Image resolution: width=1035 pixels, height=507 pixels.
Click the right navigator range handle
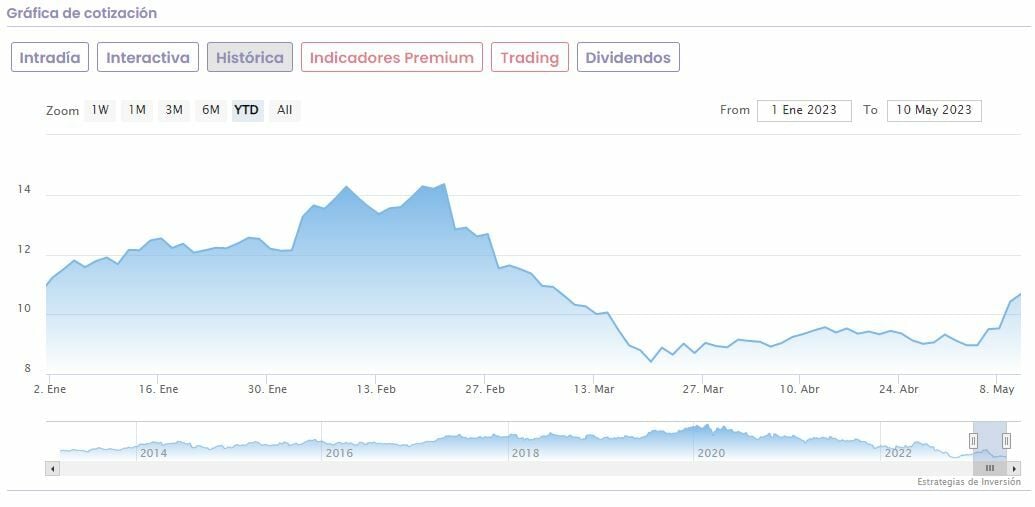[x=1006, y=441]
